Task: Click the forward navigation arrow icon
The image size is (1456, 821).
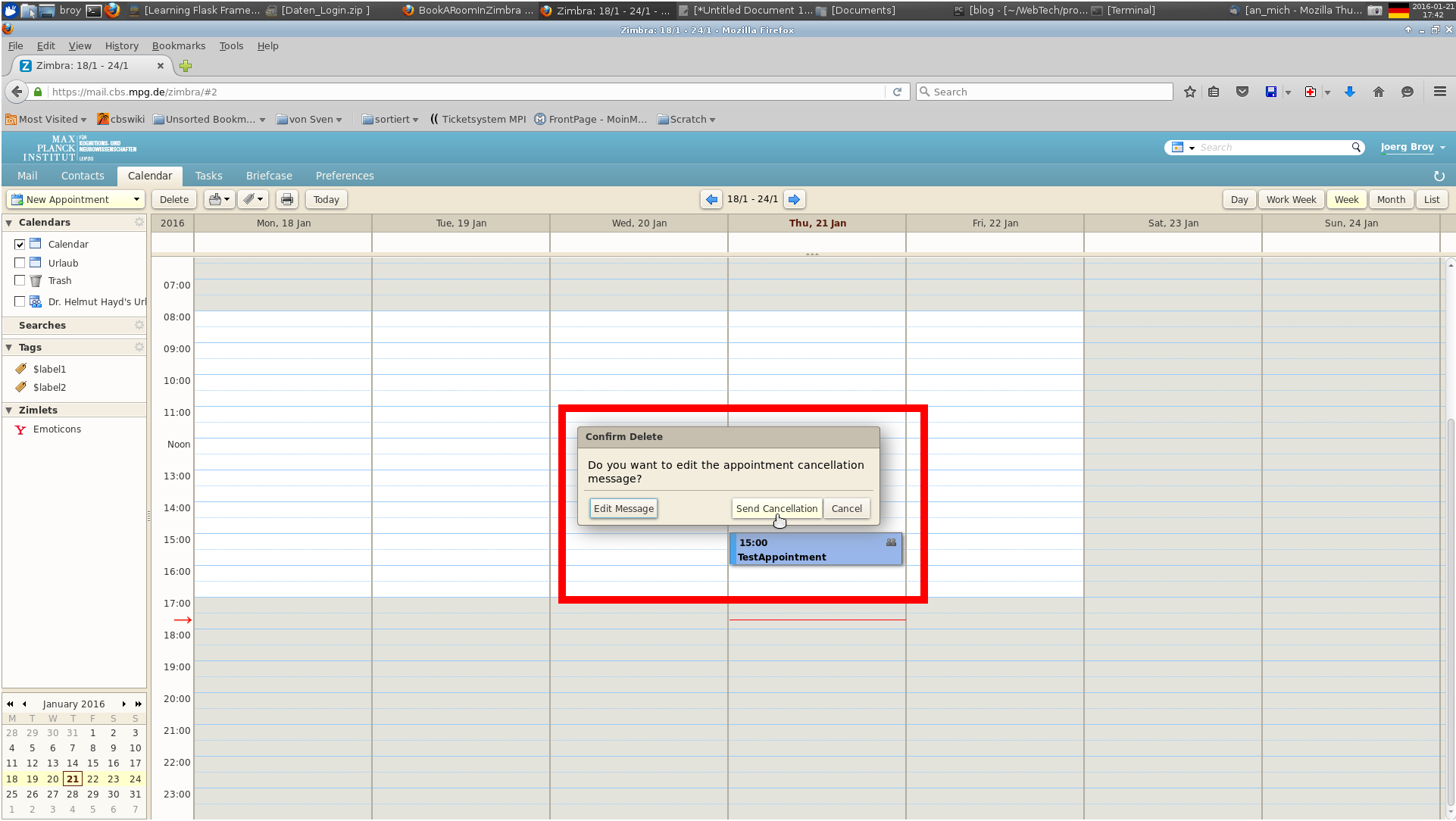Action: [x=794, y=199]
